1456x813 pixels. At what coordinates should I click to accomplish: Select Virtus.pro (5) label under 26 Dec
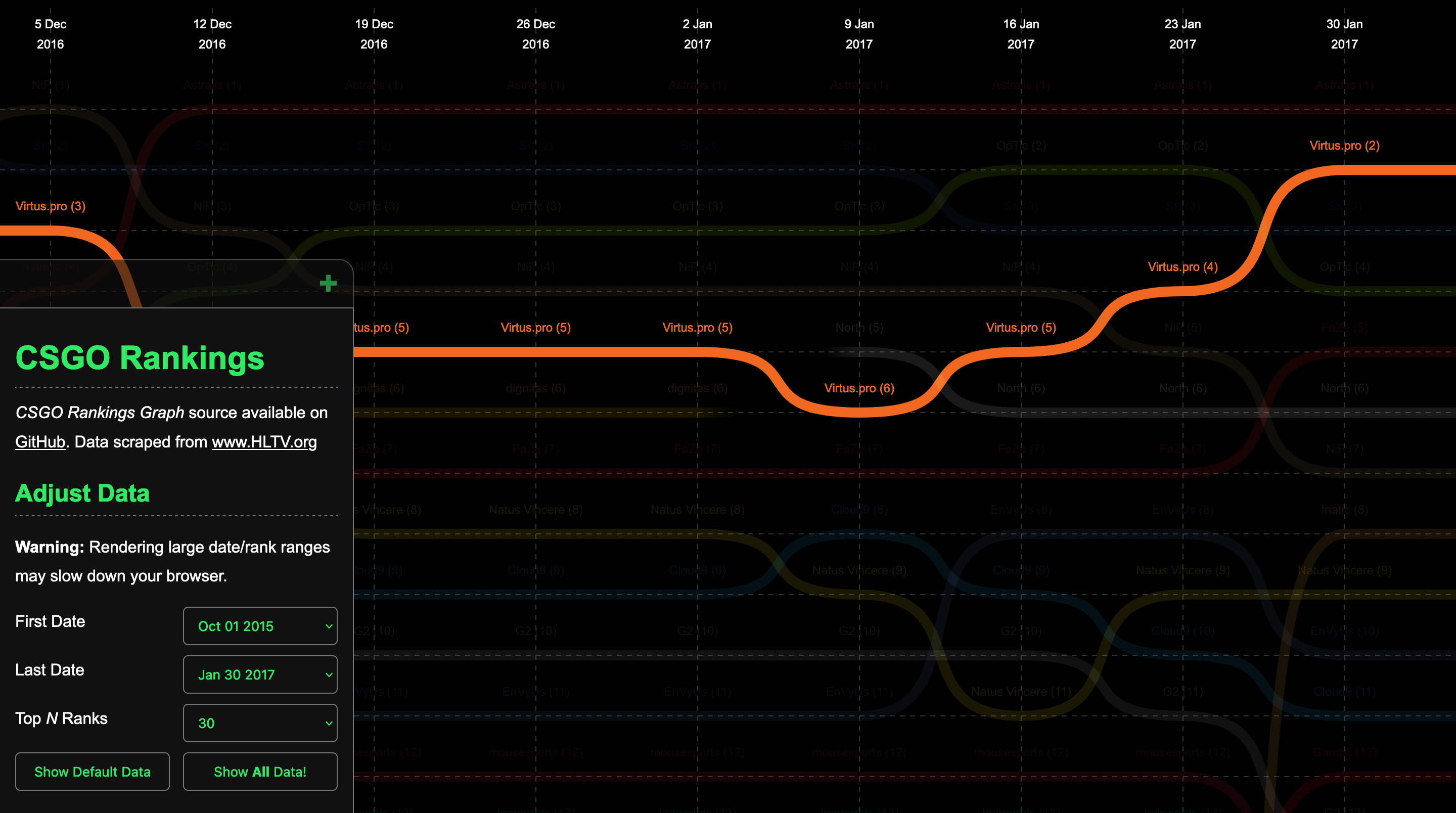pos(535,327)
